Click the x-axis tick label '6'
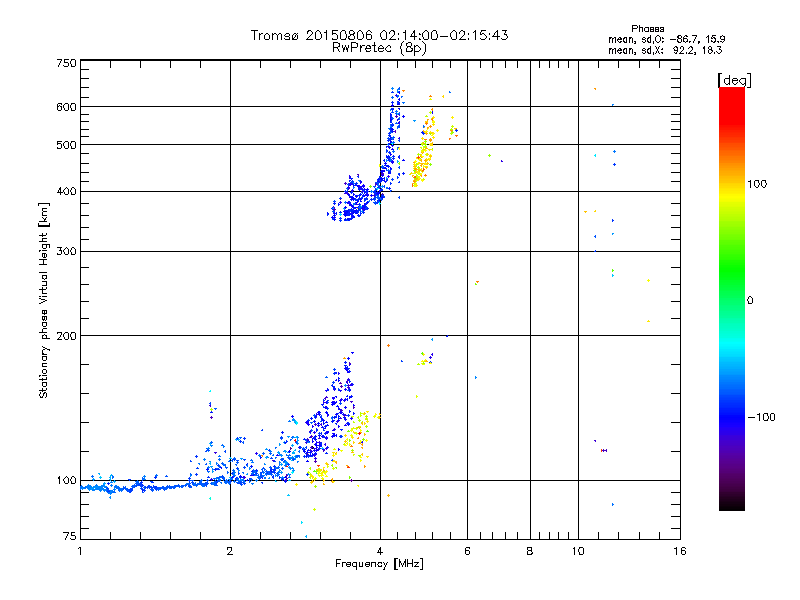Screen dimensions: 800x600 [x=467, y=551]
